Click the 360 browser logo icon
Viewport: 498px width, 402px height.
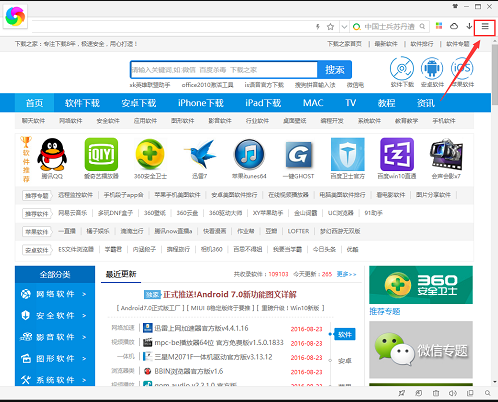pyautogui.click(x=15, y=16)
